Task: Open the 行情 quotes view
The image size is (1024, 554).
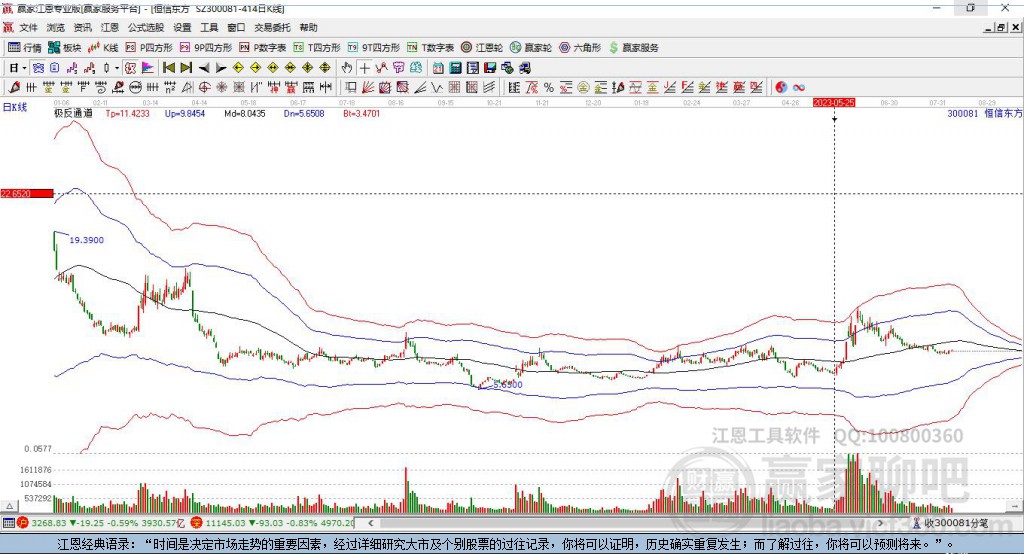Action: click(25, 47)
